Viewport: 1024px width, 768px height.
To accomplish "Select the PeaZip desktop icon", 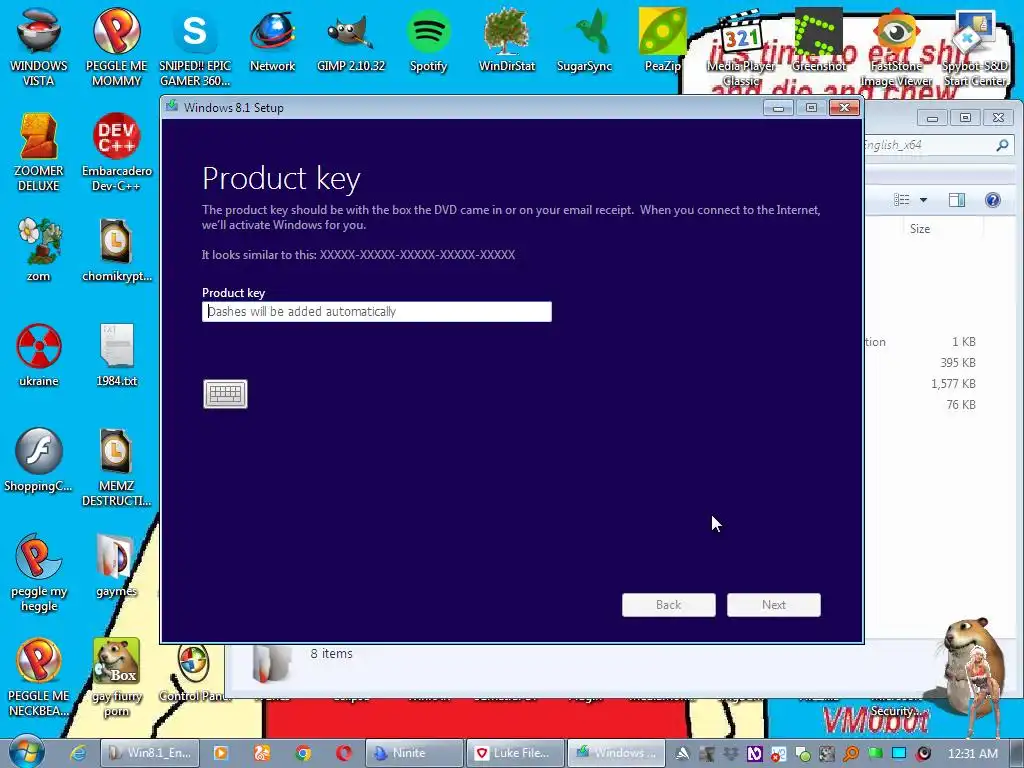I will click(x=662, y=40).
